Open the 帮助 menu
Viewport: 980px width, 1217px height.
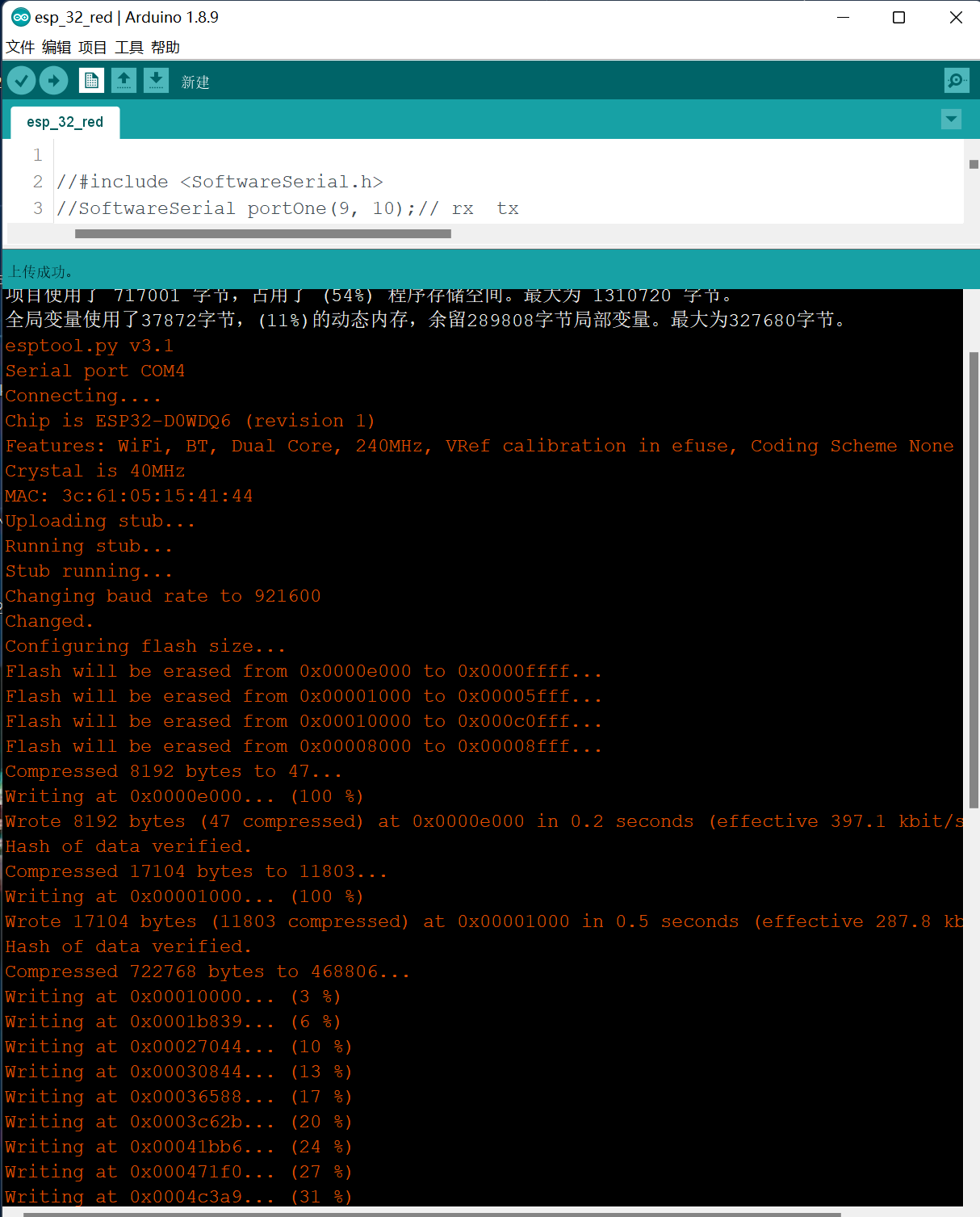165,48
